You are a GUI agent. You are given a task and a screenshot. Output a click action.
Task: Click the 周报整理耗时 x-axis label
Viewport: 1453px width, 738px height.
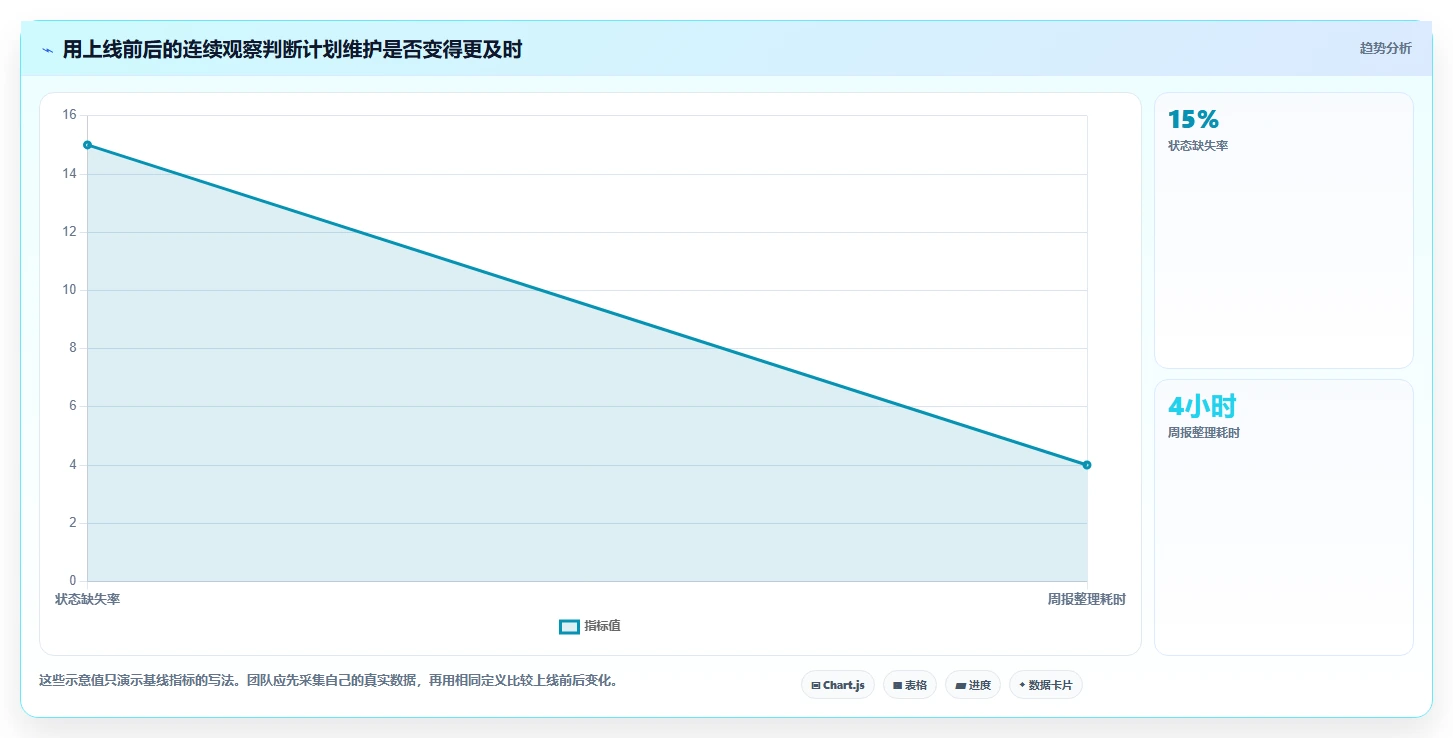tap(1087, 599)
